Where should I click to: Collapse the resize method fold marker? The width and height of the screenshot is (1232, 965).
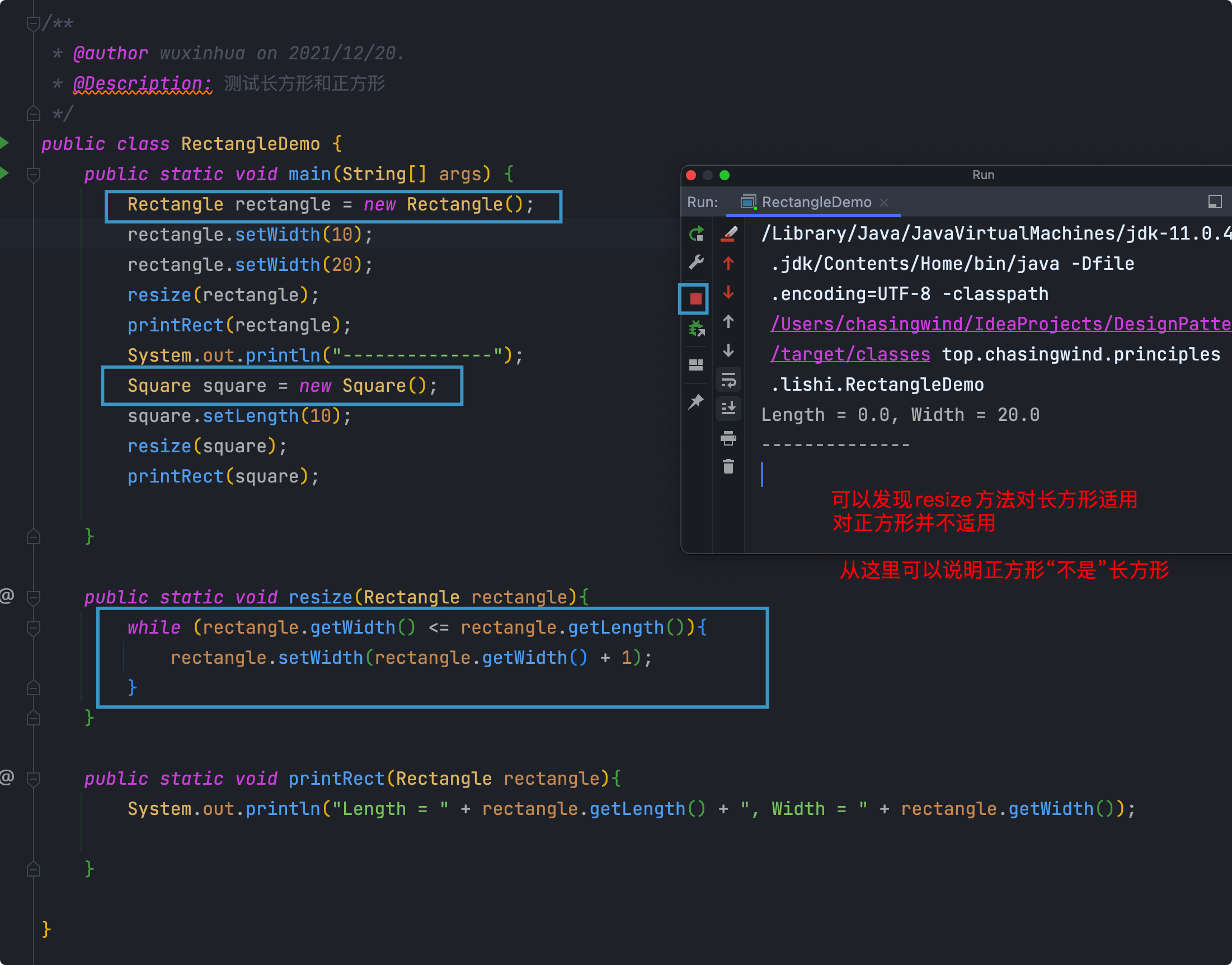pos(34,597)
